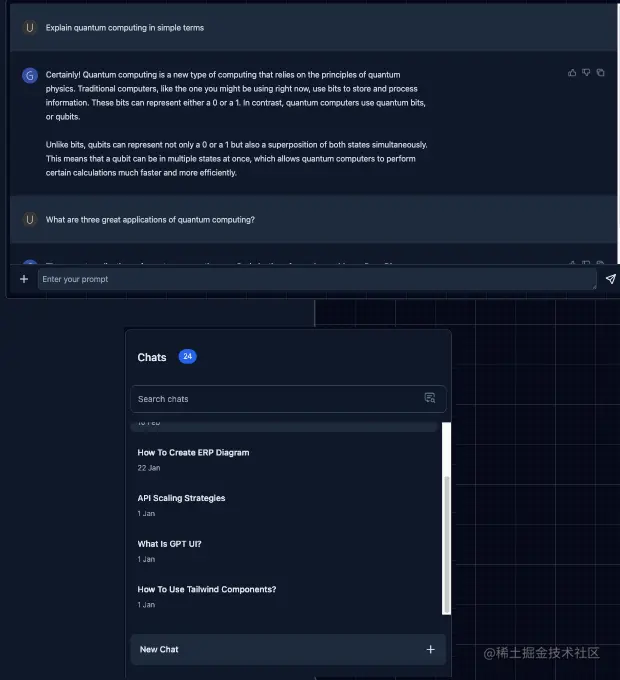Copy the quantum computing answer text
Viewport: 620px width, 680px height.
click(600, 73)
